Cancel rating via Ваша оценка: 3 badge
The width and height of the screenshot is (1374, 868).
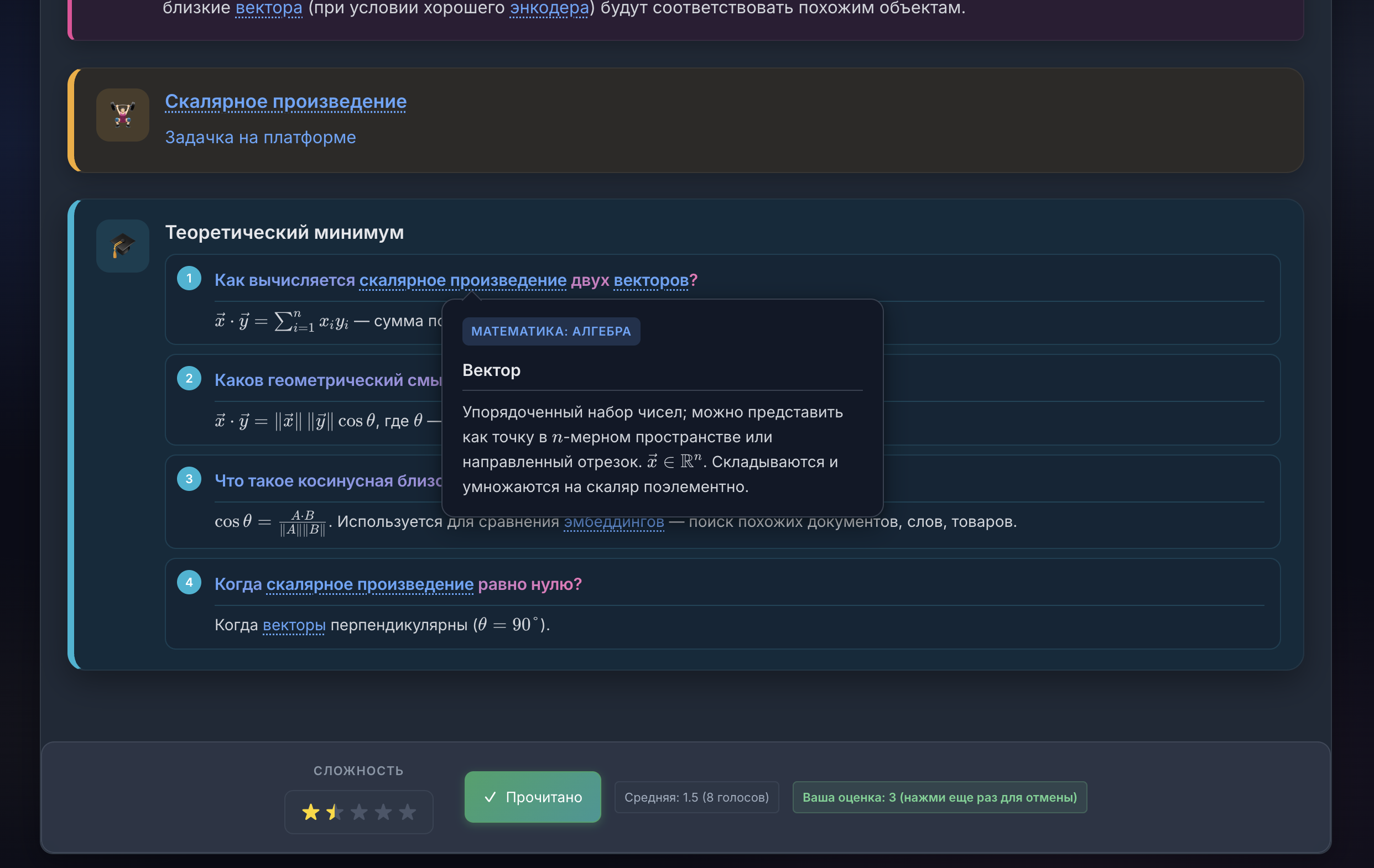pos(940,797)
